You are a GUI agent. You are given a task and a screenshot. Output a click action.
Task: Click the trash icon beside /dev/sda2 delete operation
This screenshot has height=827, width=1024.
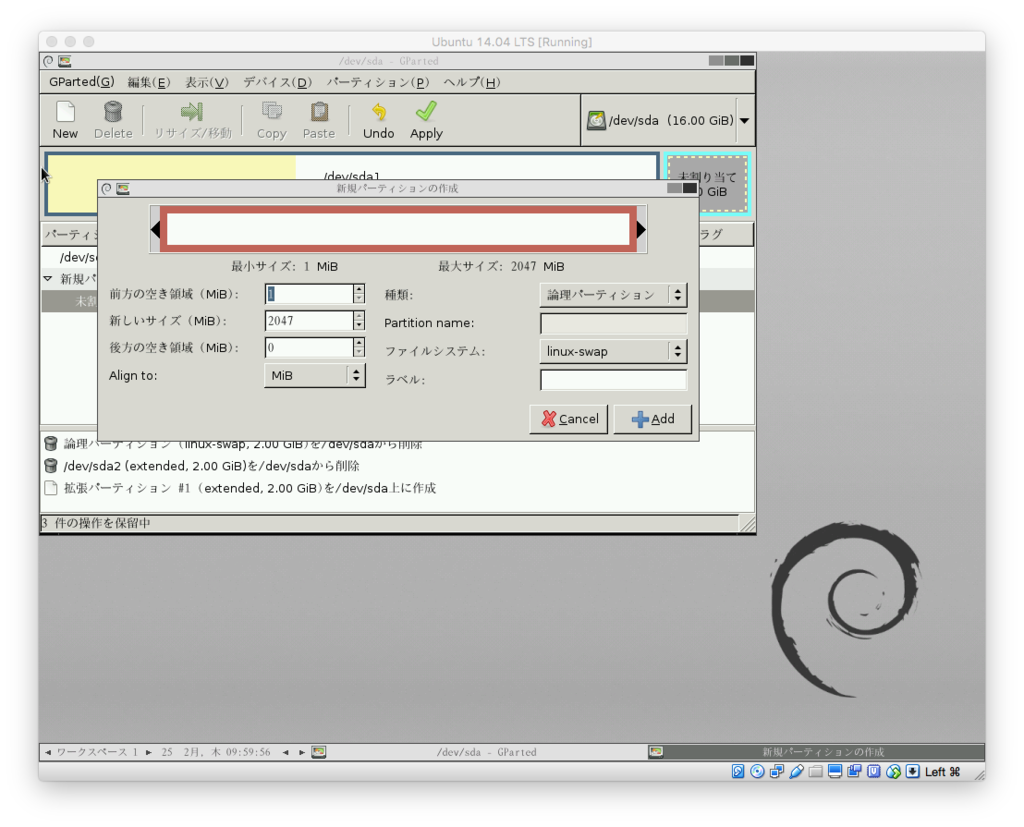pos(51,466)
